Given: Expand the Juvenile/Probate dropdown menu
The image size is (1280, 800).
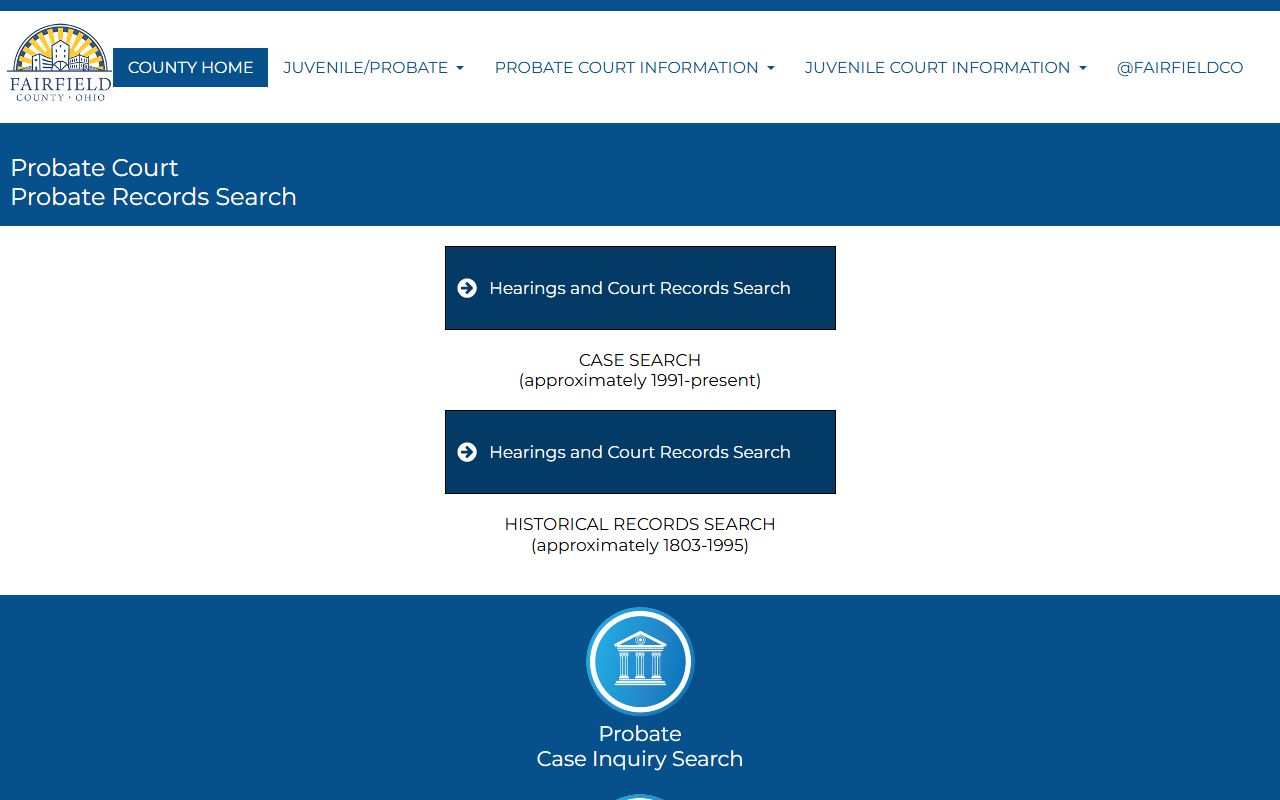Looking at the screenshot, I should 374,67.
